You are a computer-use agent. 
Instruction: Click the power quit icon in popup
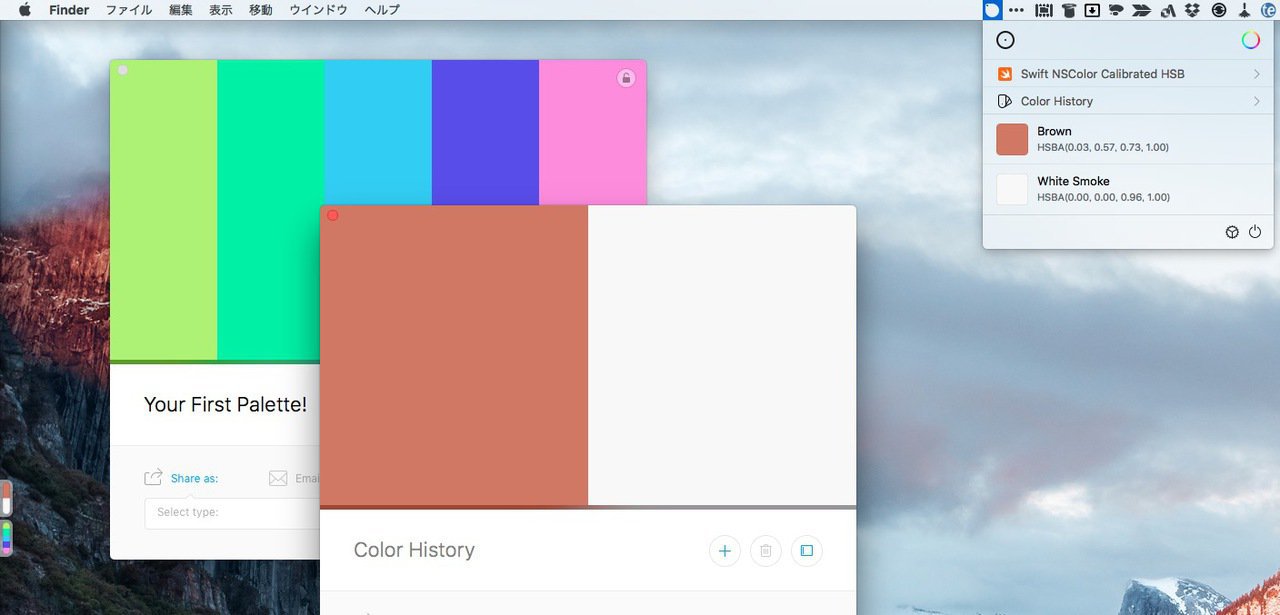pos(1255,232)
